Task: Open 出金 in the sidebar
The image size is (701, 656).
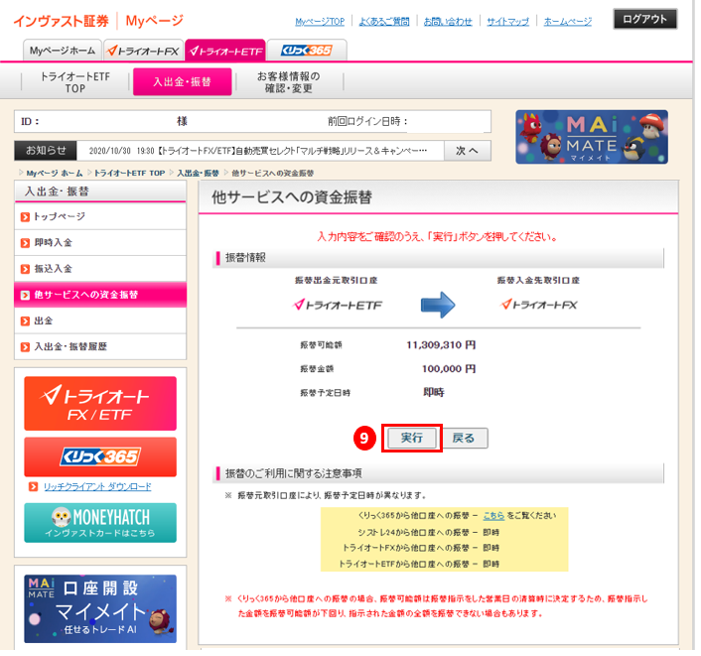Action: point(101,321)
